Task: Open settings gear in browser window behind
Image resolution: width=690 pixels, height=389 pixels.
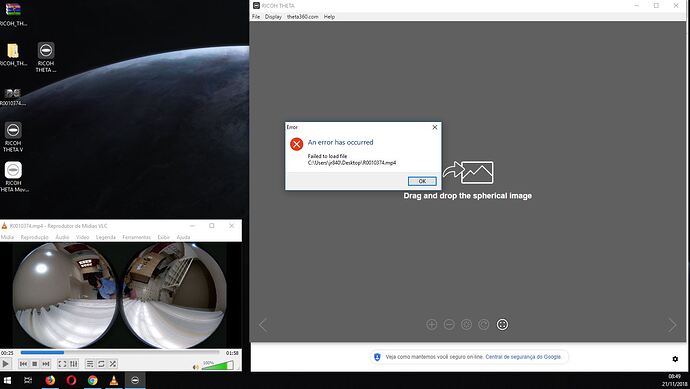Action: coord(675,359)
